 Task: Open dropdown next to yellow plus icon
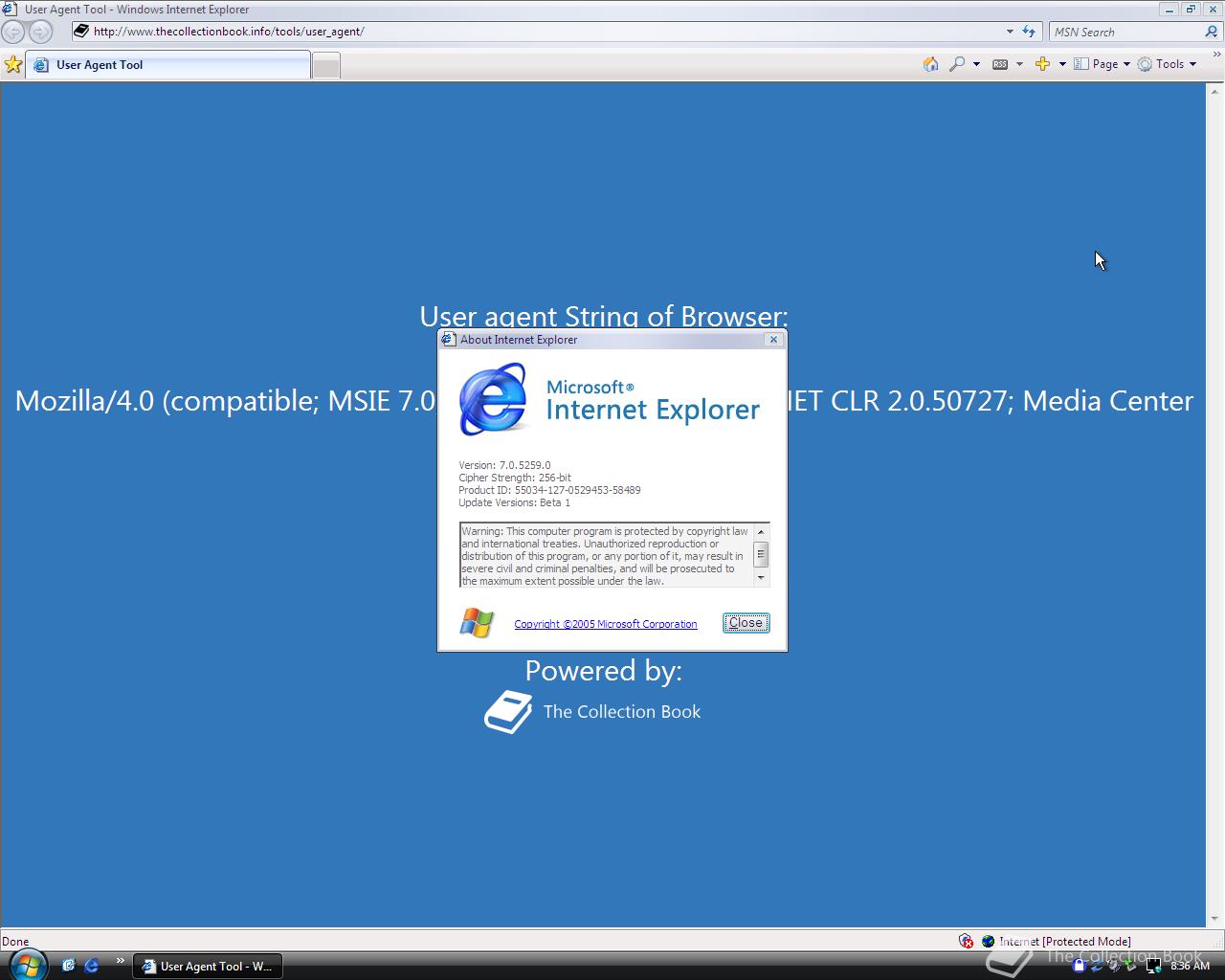pos(1062,64)
